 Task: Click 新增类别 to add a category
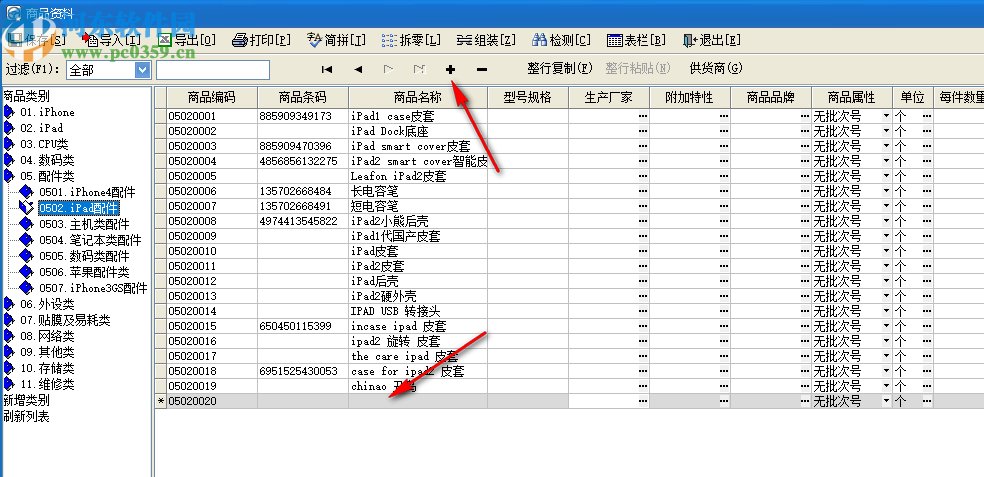pos(26,400)
